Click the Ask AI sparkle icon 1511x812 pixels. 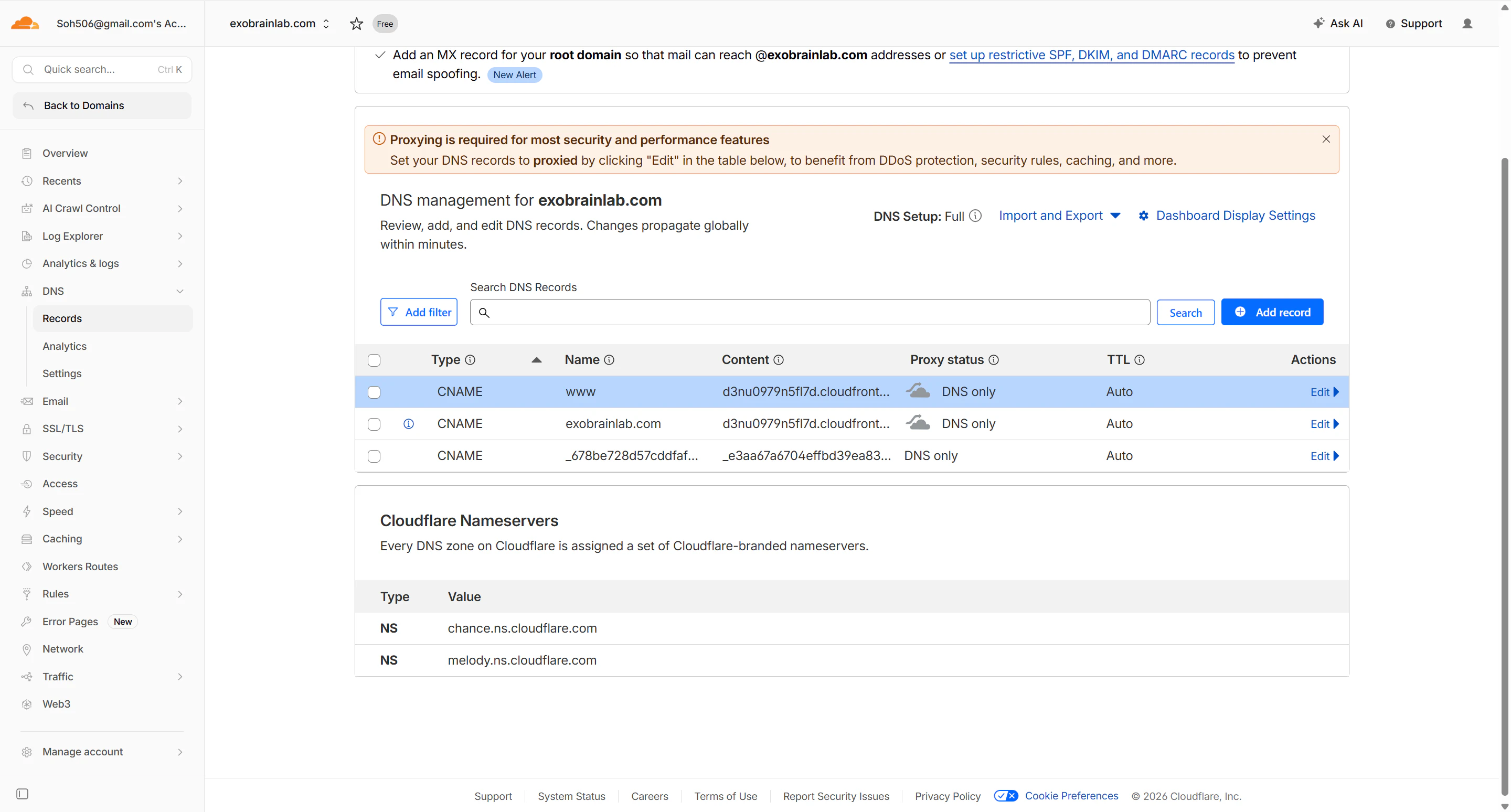point(1318,23)
